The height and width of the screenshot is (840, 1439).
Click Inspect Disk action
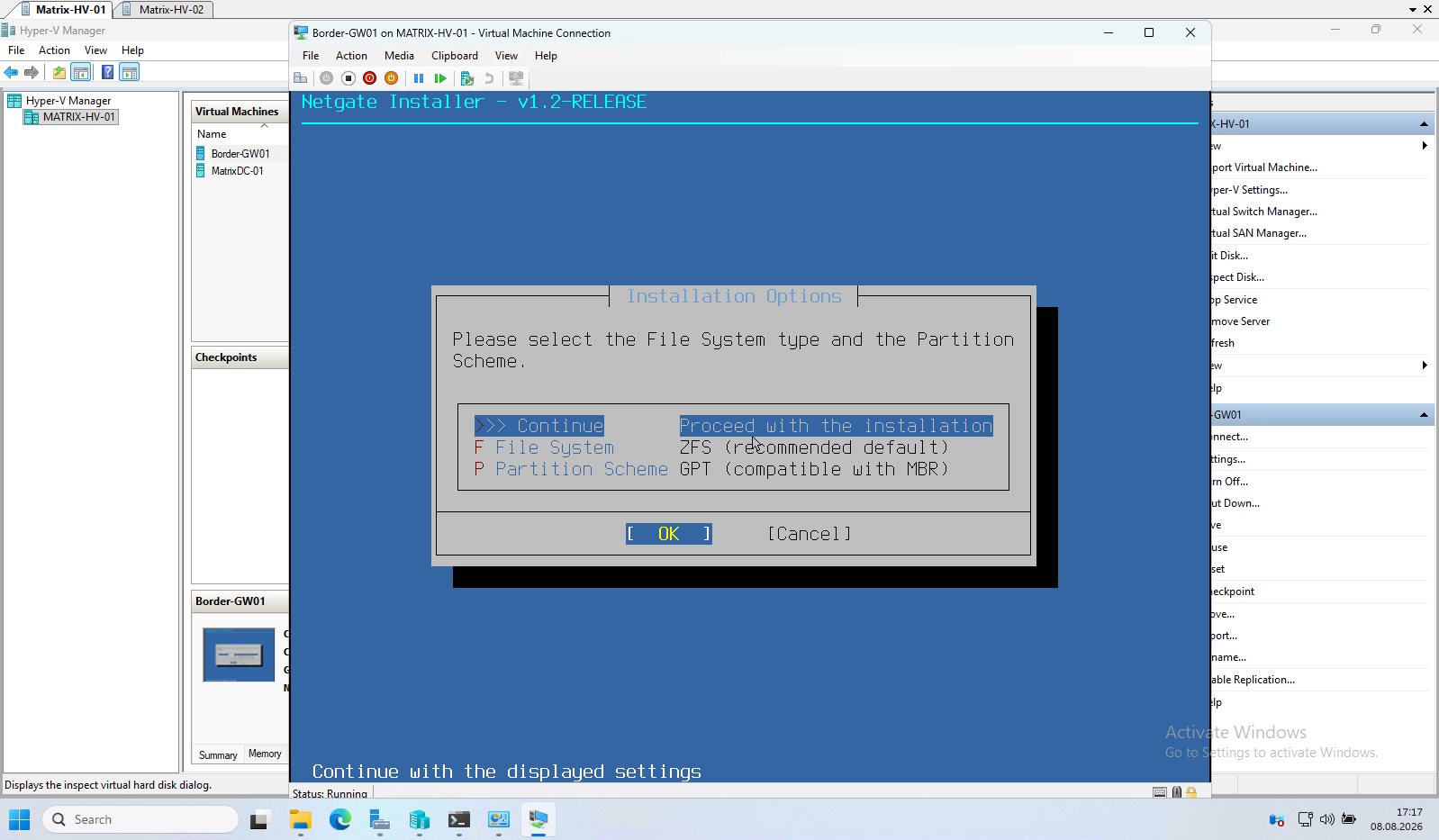[x=1238, y=277]
